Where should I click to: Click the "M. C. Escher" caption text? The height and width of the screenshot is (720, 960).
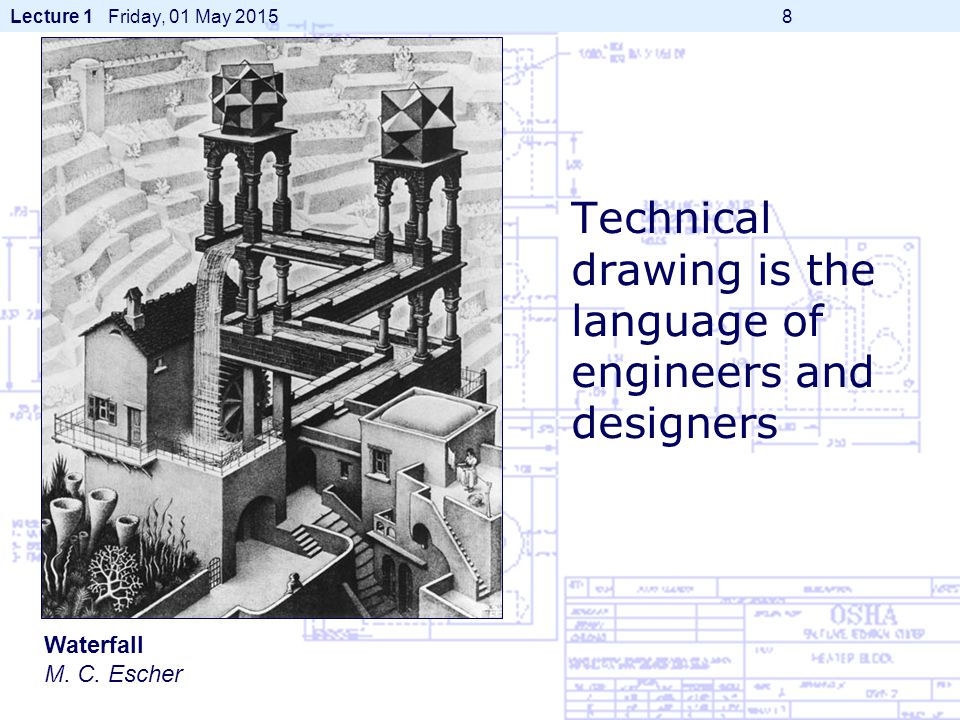[114, 674]
